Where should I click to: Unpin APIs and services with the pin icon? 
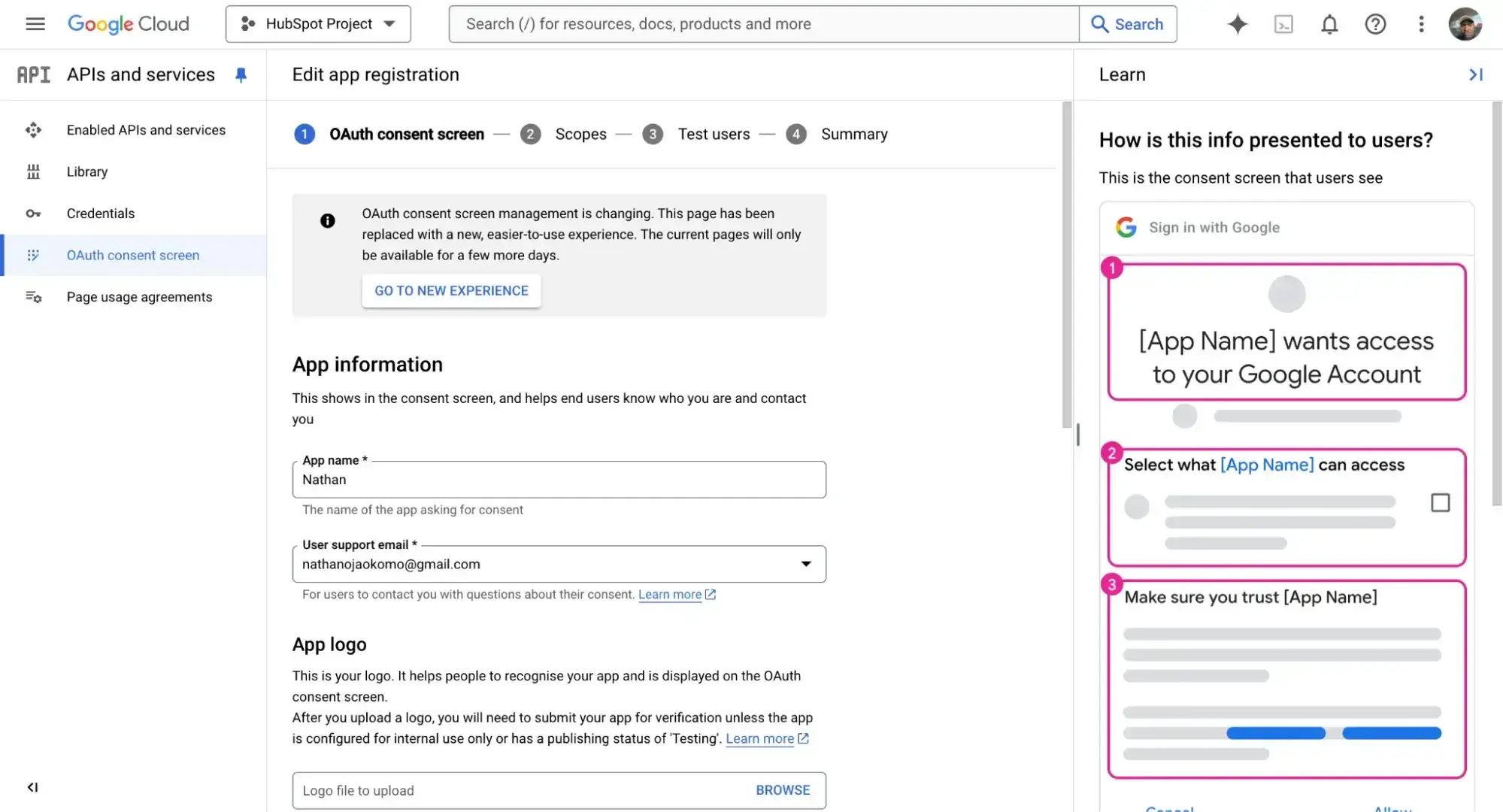coord(241,74)
